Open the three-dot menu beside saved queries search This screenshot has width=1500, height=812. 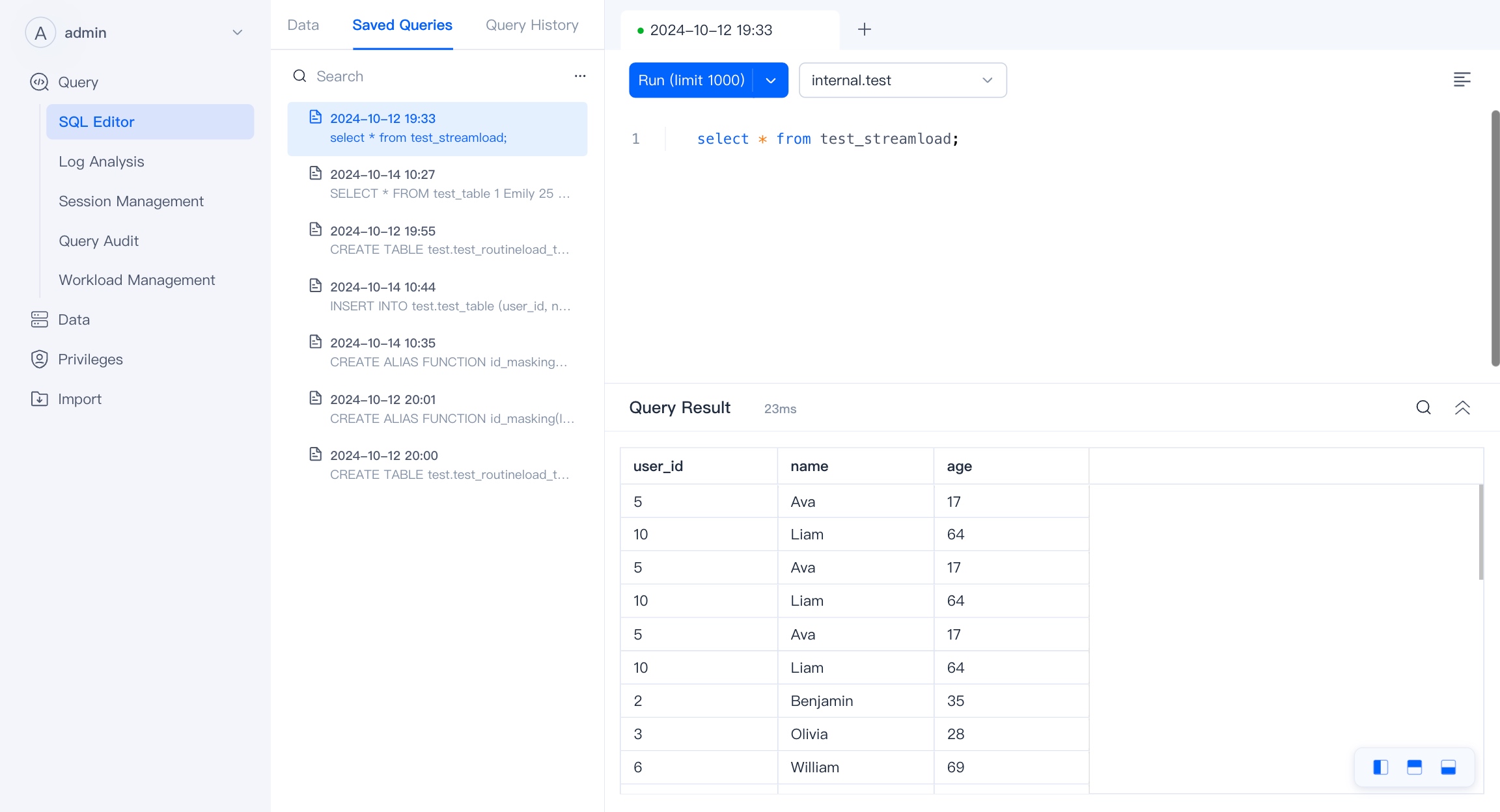pos(580,76)
